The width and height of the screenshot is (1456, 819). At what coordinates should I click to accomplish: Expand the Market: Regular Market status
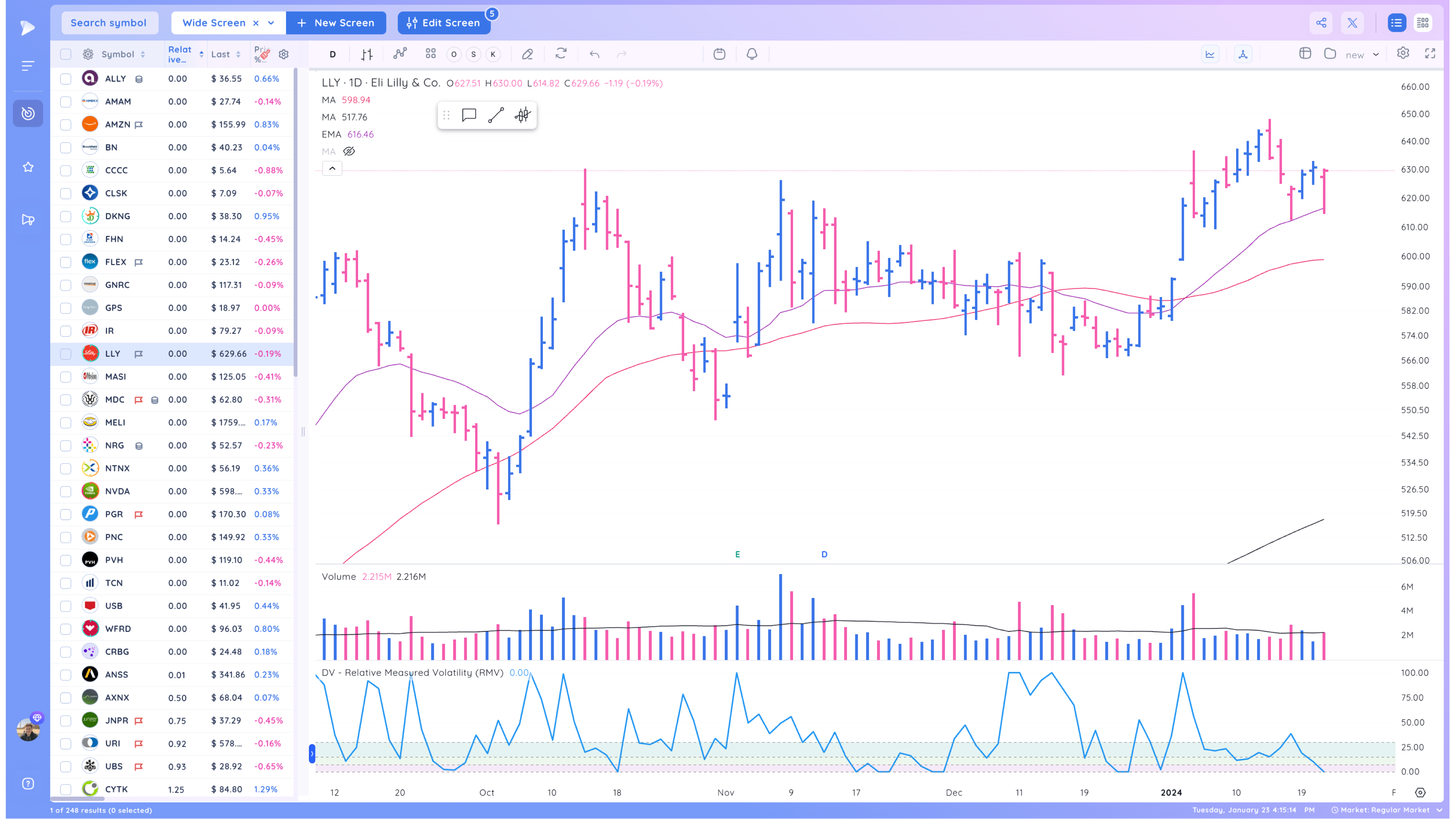tap(1387, 810)
